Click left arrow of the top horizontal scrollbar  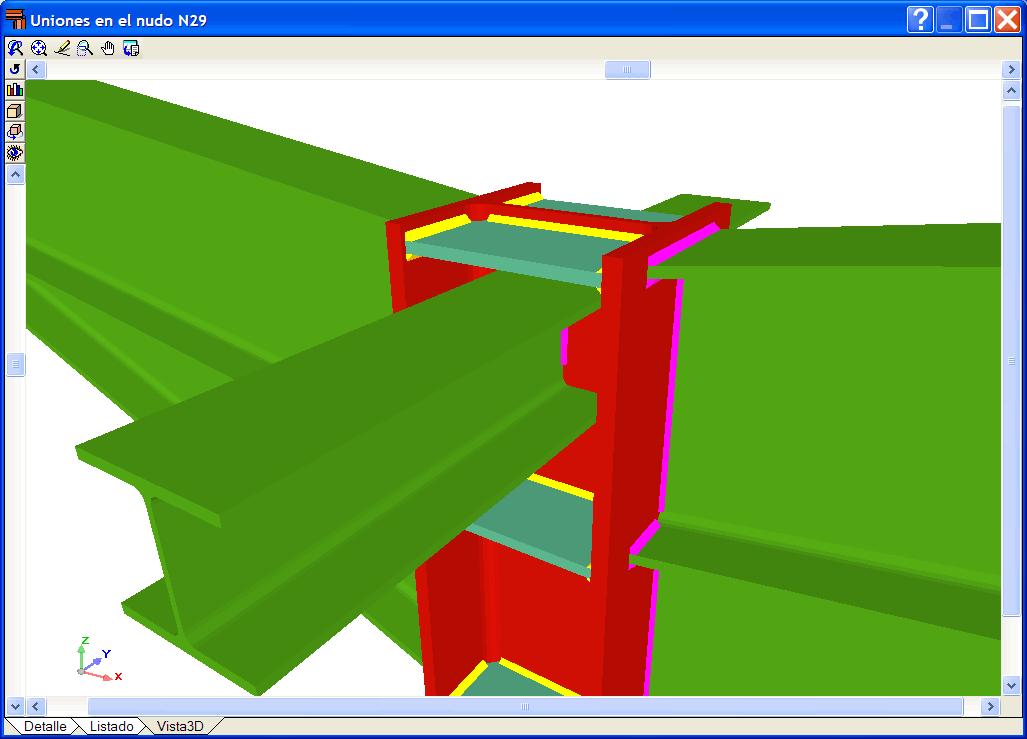click(36, 69)
